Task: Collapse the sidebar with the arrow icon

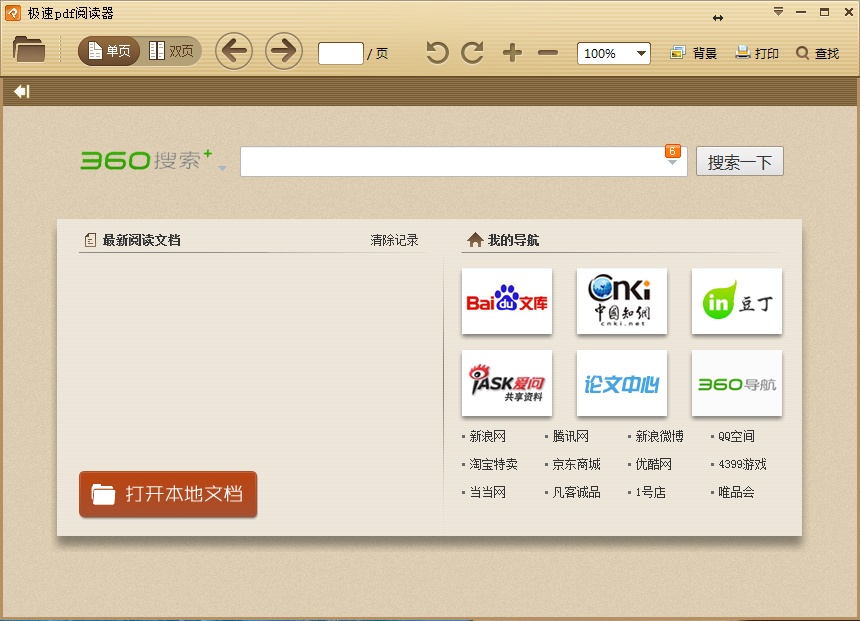Action: [x=22, y=91]
